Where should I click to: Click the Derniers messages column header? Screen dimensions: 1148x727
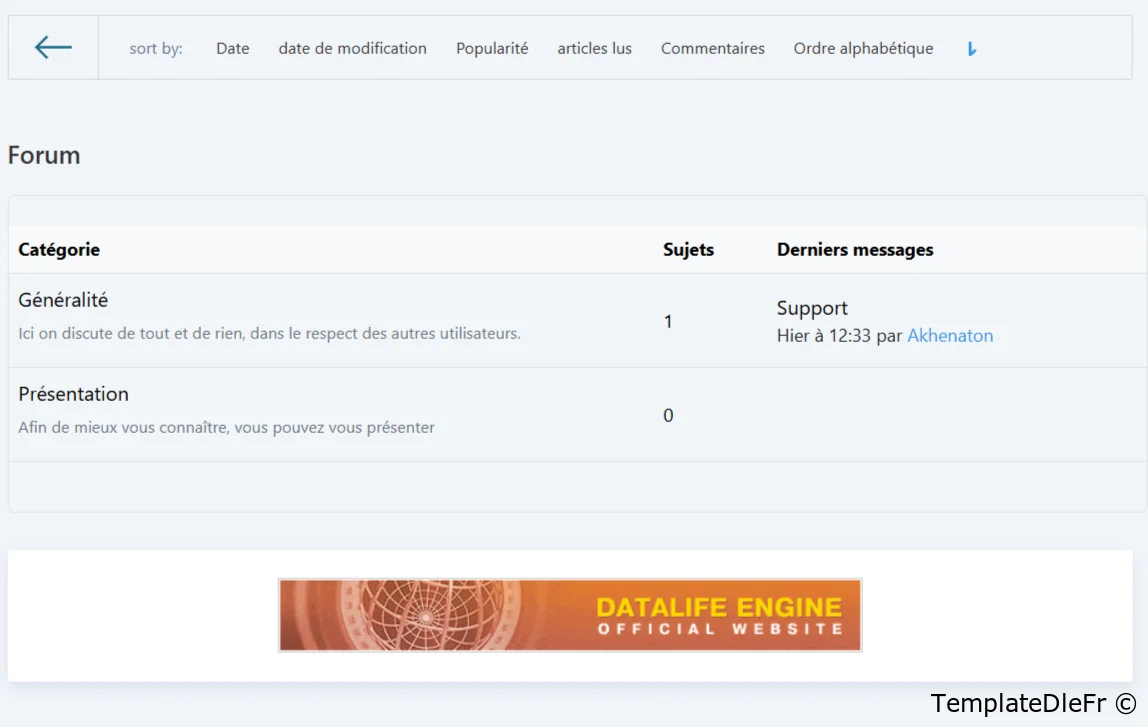pyautogui.click(x=855, y=250)
